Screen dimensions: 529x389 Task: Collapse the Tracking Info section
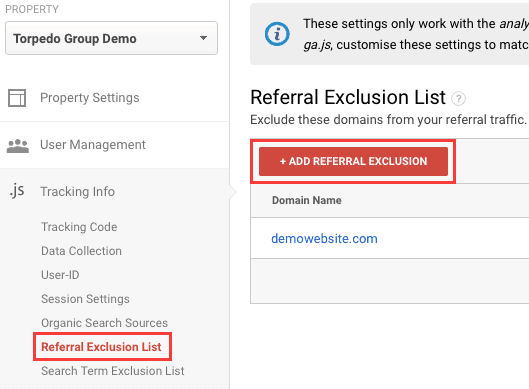tap(77, 192)
